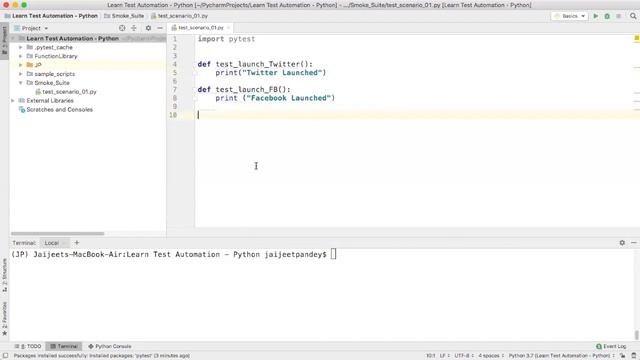Expand the sample_scripts folder arrow

pyautogui.click(x=20, y=74)
